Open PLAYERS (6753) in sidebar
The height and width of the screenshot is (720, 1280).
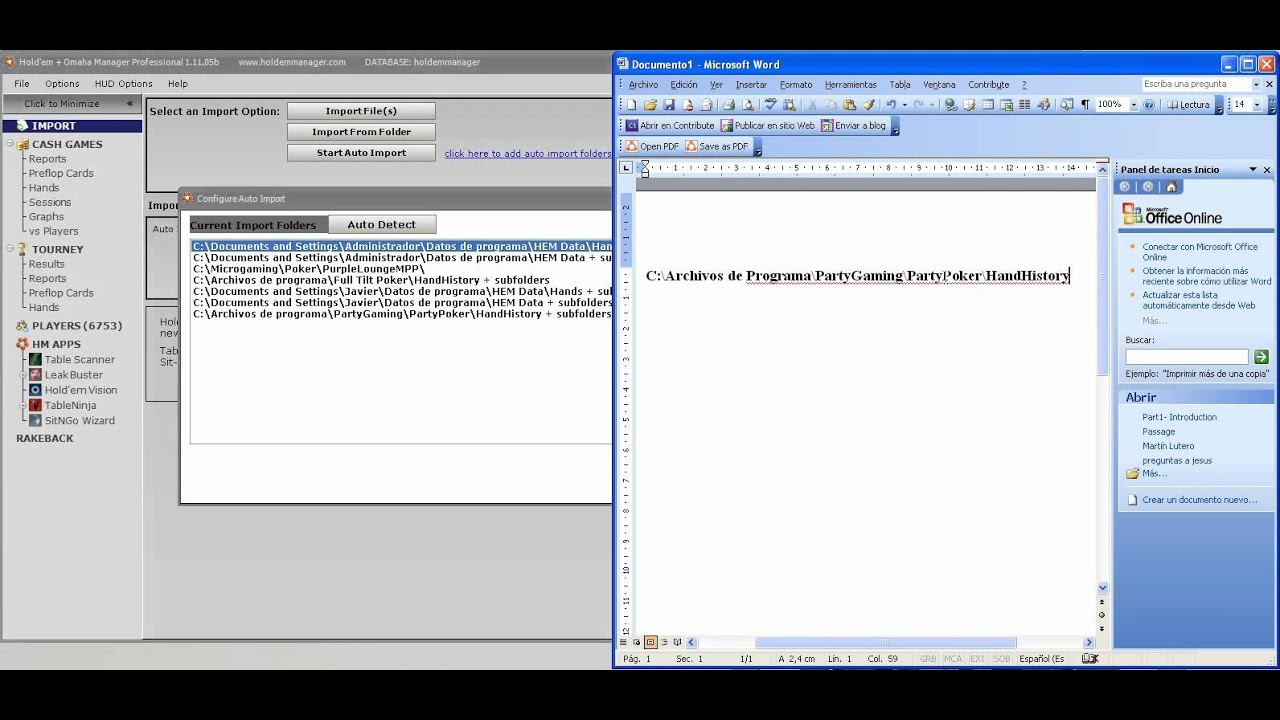[76, 326]
